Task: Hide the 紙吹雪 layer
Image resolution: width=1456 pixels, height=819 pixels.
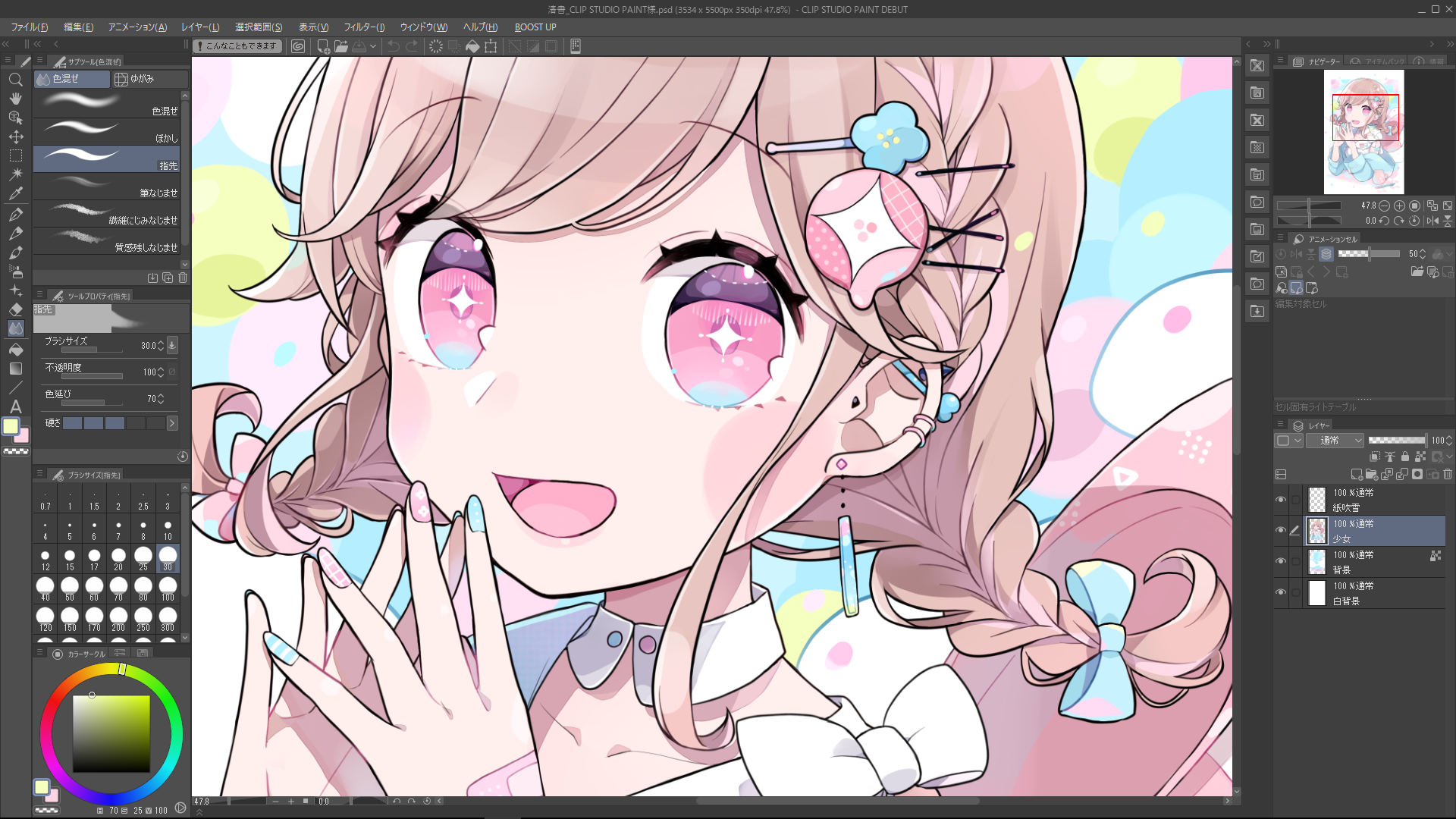Action: point(1281,500)
